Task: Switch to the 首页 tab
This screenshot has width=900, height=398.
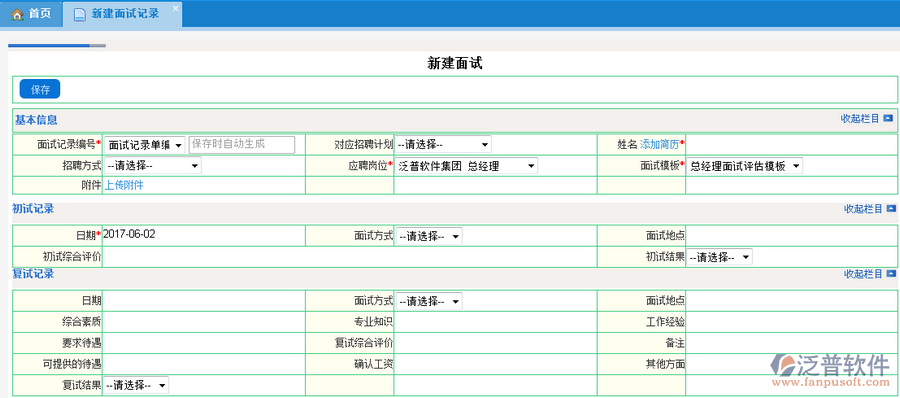Action: 31,14
